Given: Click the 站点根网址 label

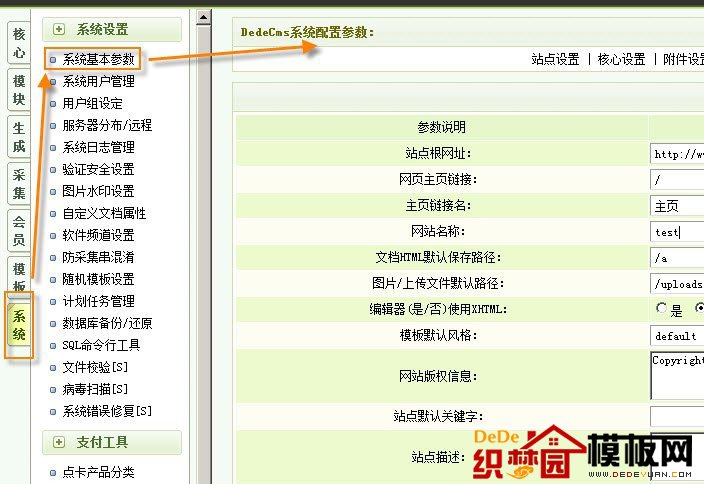Looking at the screenshot, I should (x=438, y=154).
